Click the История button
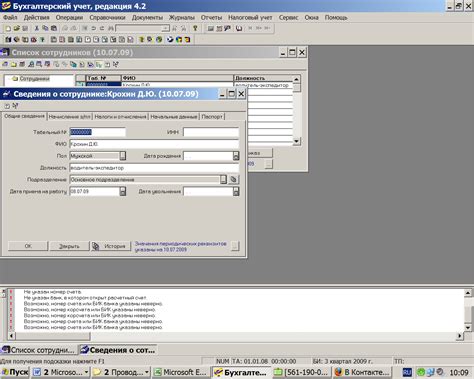 (110, 246)
